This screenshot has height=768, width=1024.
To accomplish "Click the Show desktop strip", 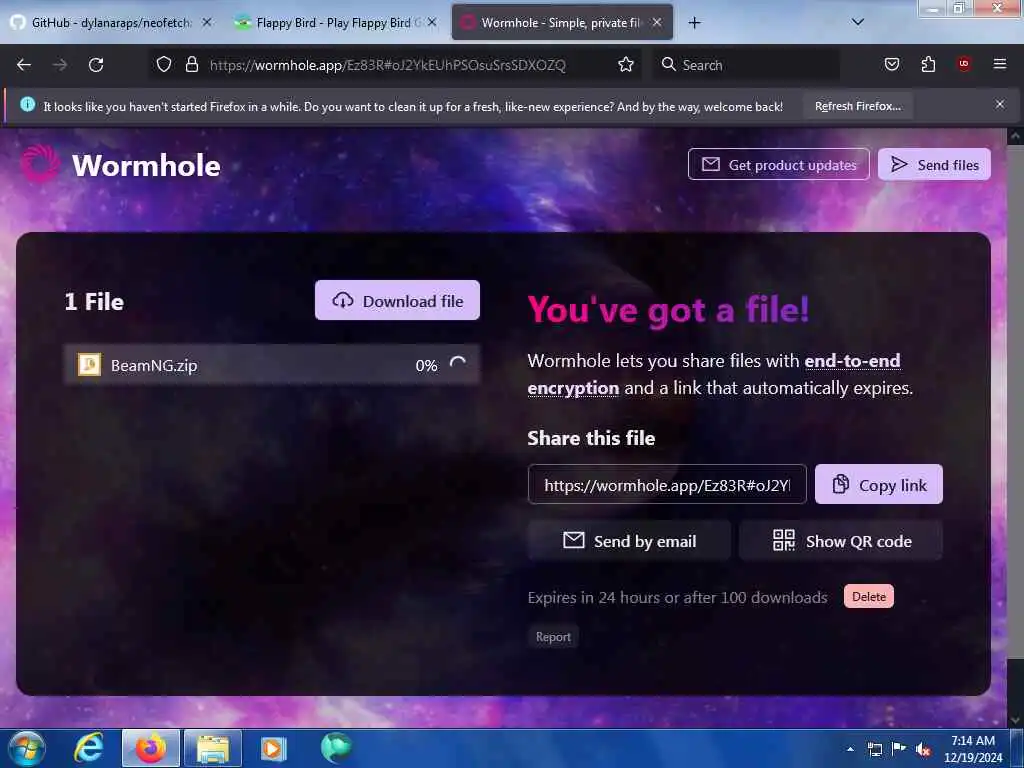I will point(1018,749).
